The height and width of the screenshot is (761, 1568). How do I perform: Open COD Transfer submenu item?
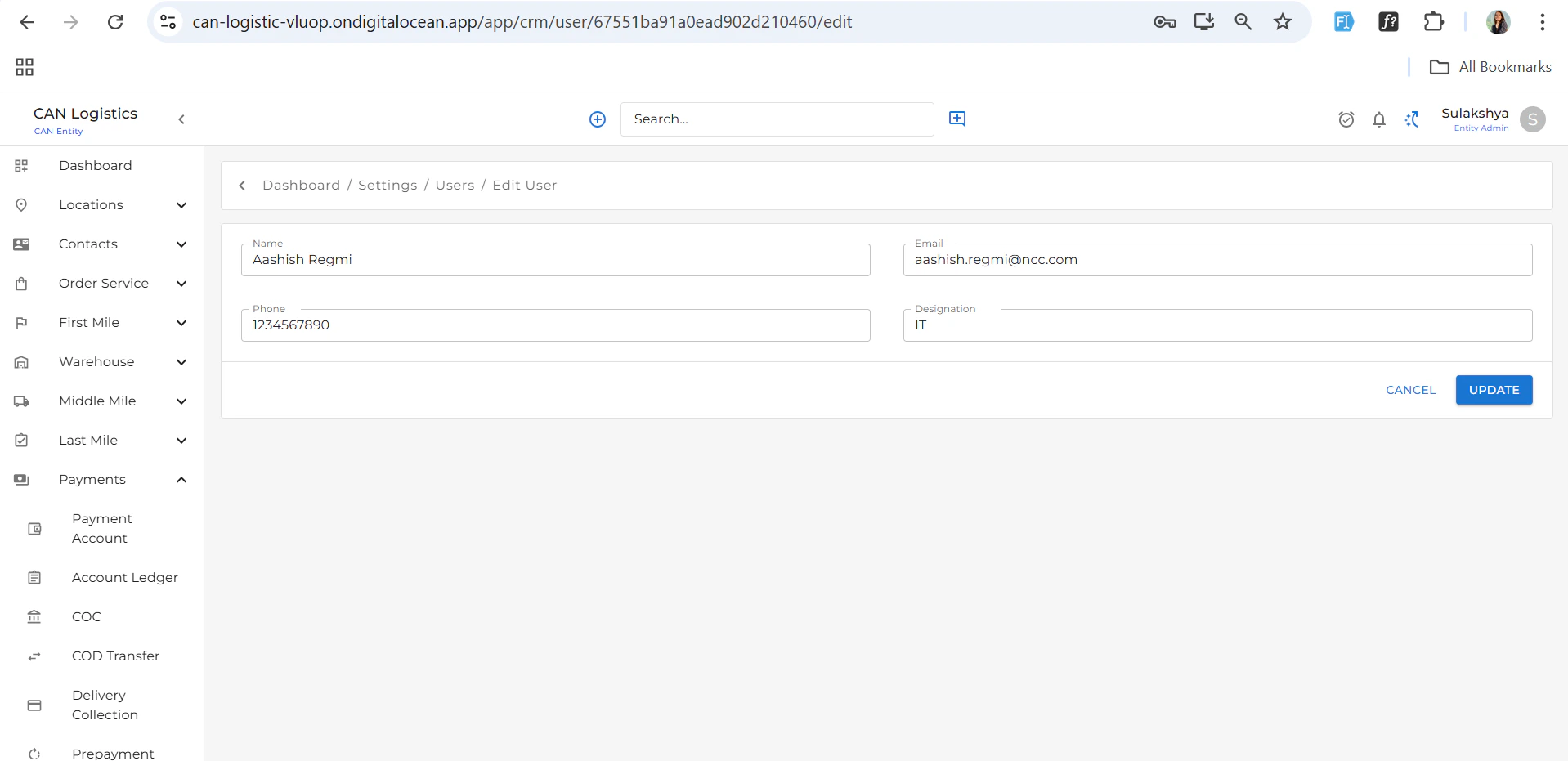115,656
